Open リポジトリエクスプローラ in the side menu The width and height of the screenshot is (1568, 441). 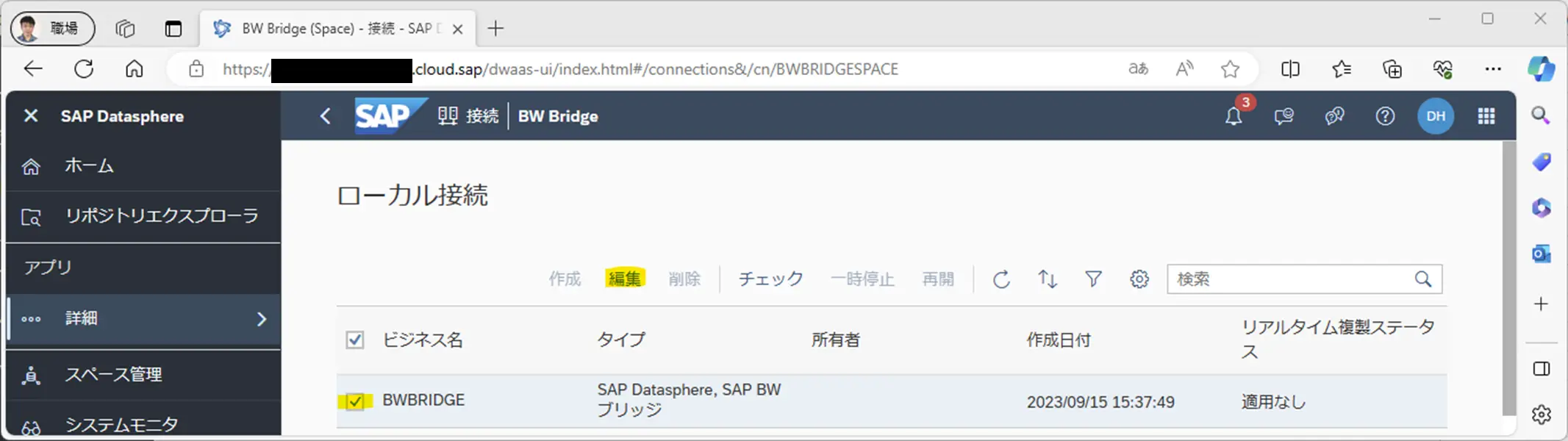click(143, 216)
